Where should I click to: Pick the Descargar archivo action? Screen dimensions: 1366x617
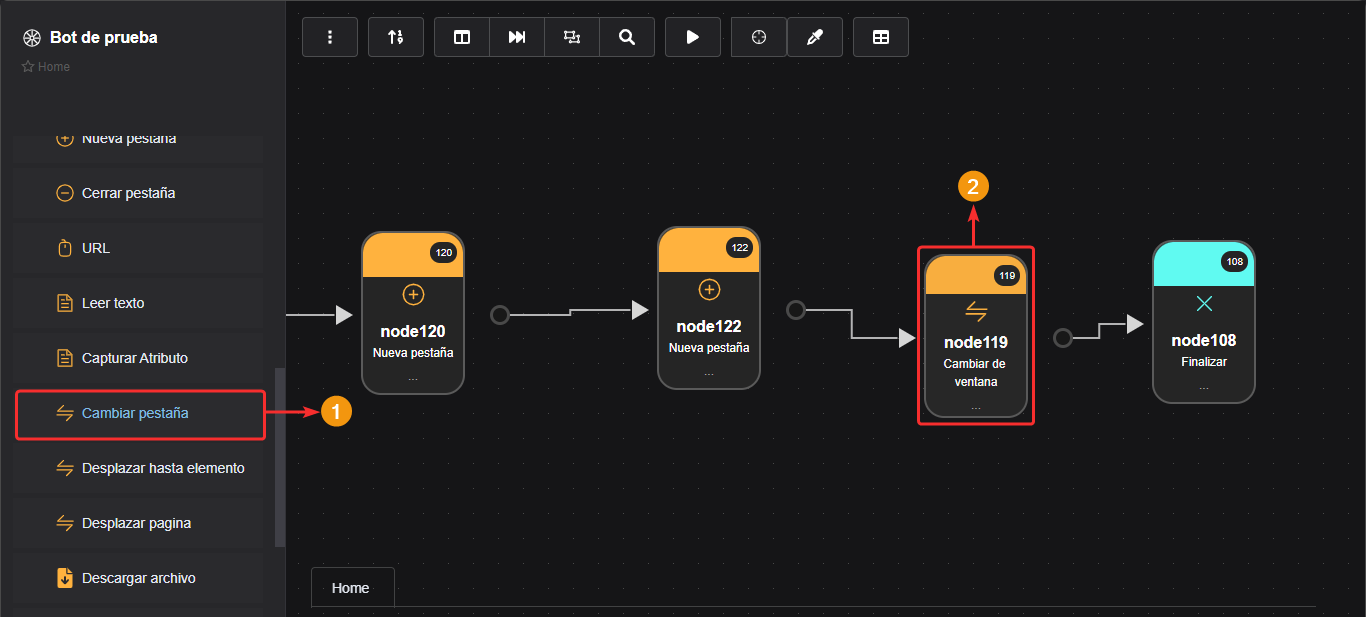(x=139, y=578)
